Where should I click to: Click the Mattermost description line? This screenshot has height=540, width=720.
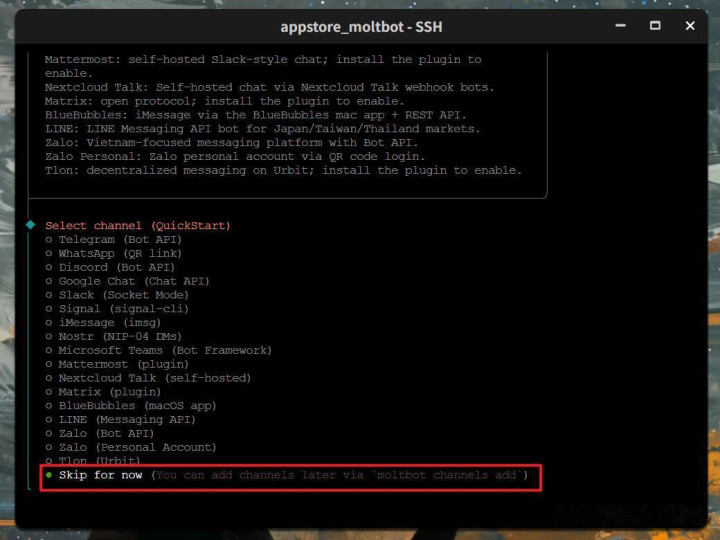(x=263, y=67)
